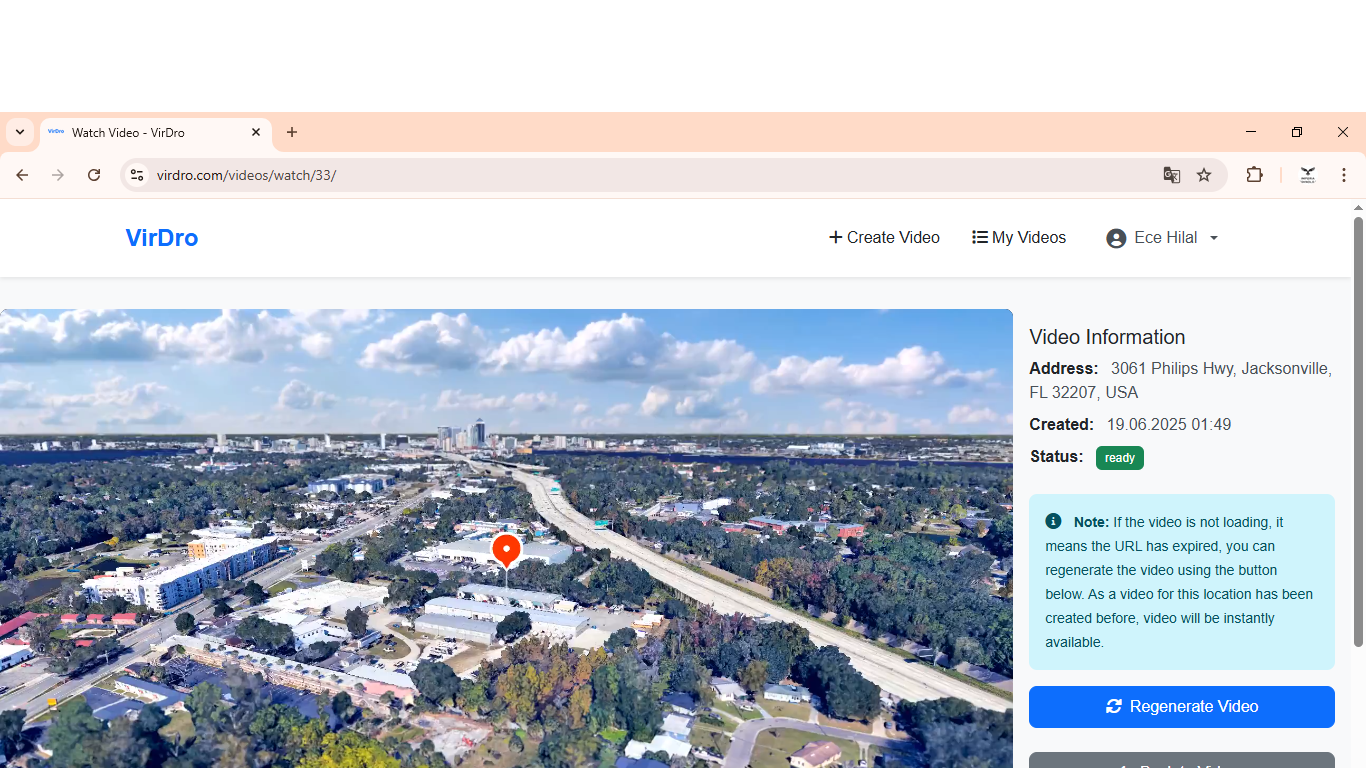Click the info icon in the note box

pyautogui.click(x=1053, y=522)
